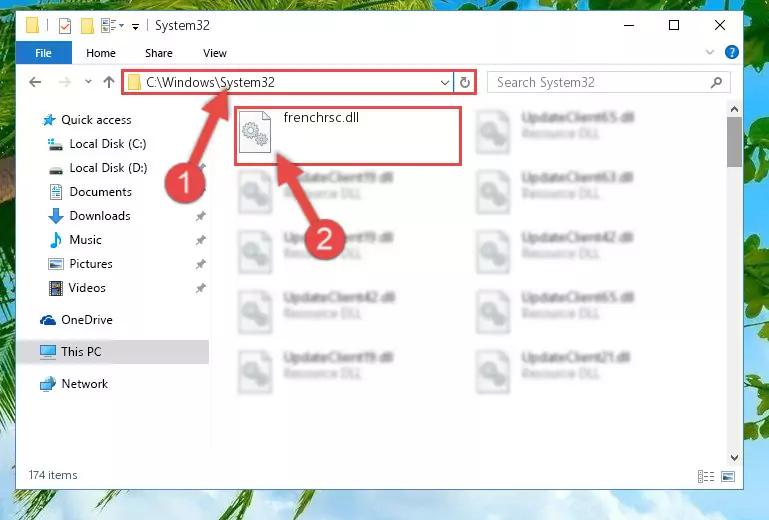
Task: Click the pin icon next to Pictures
Action: pos(201,264)
